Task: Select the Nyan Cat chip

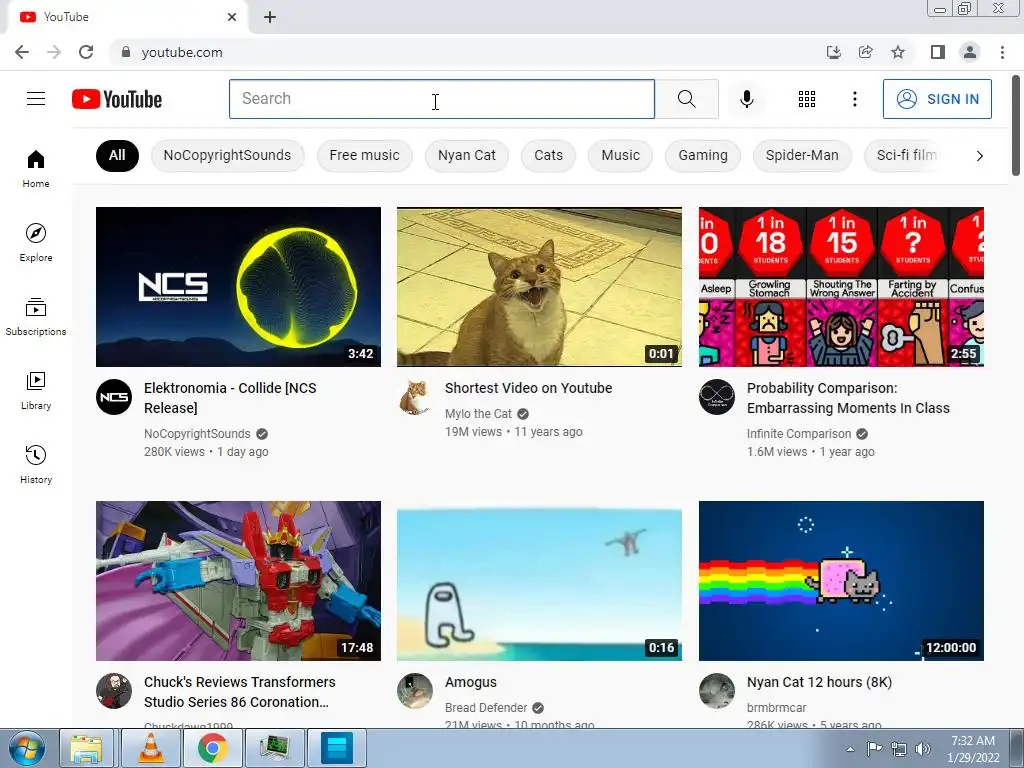Action: [466, 155]
